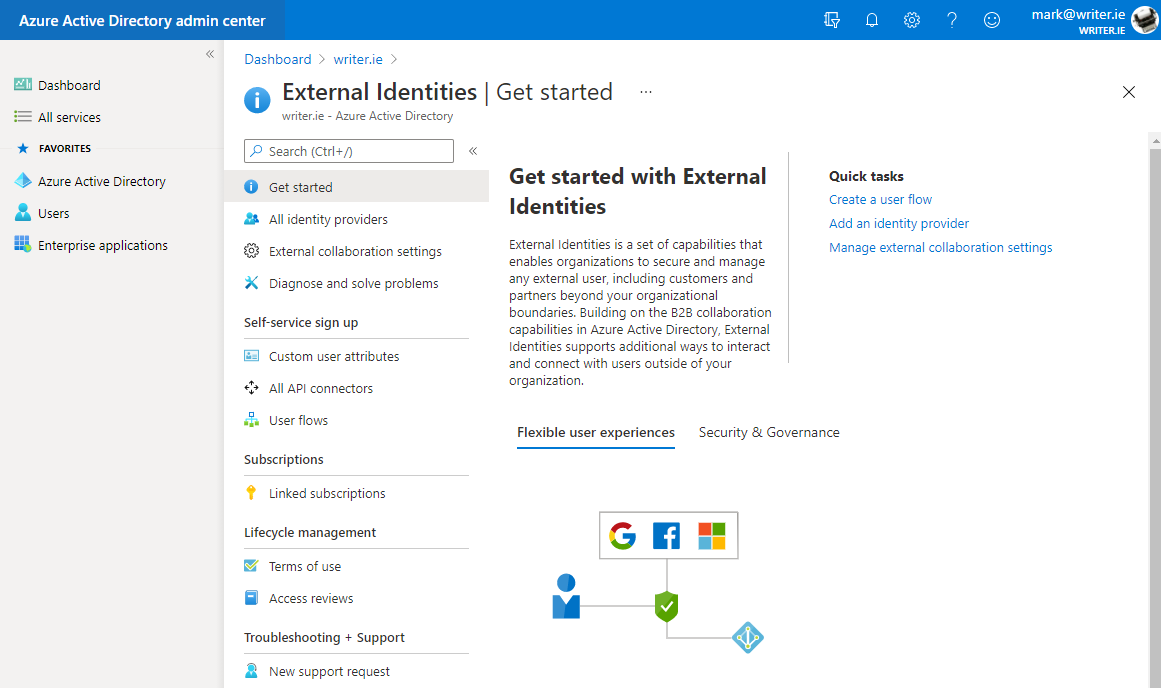Click the Enterprise applications grid icon
This screenshot has width=1161, height=688.
tap(23, 244)
